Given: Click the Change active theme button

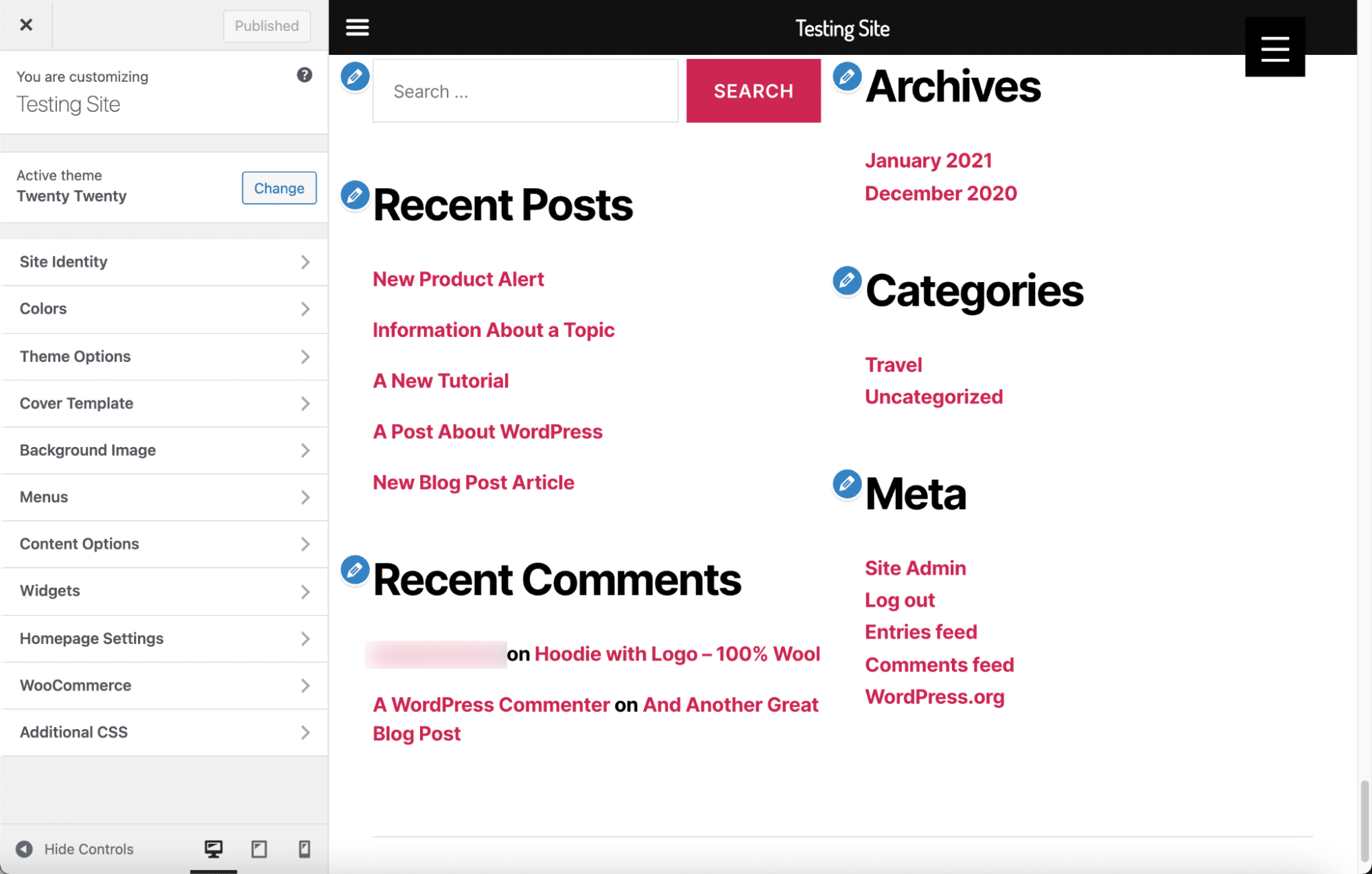Looking at the screenshot, I should [278, 187].
